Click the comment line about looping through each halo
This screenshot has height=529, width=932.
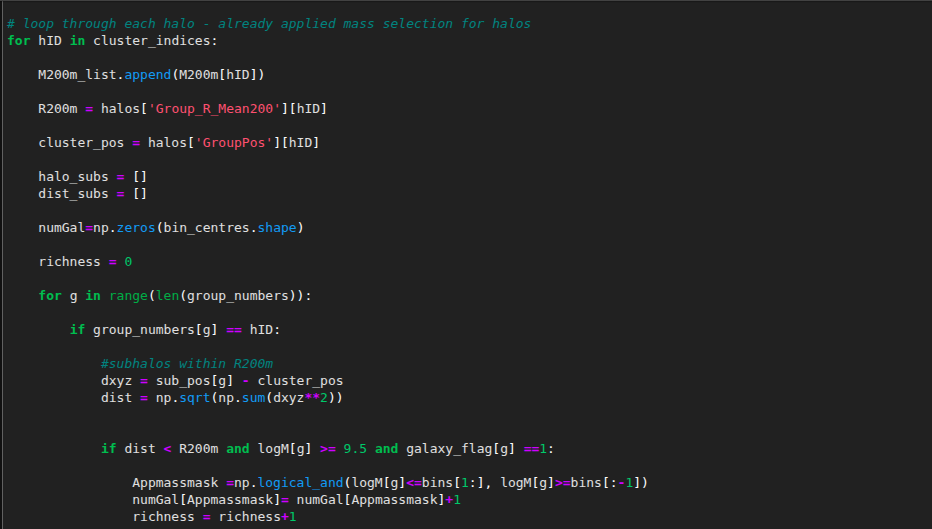[x=269, y=24]
